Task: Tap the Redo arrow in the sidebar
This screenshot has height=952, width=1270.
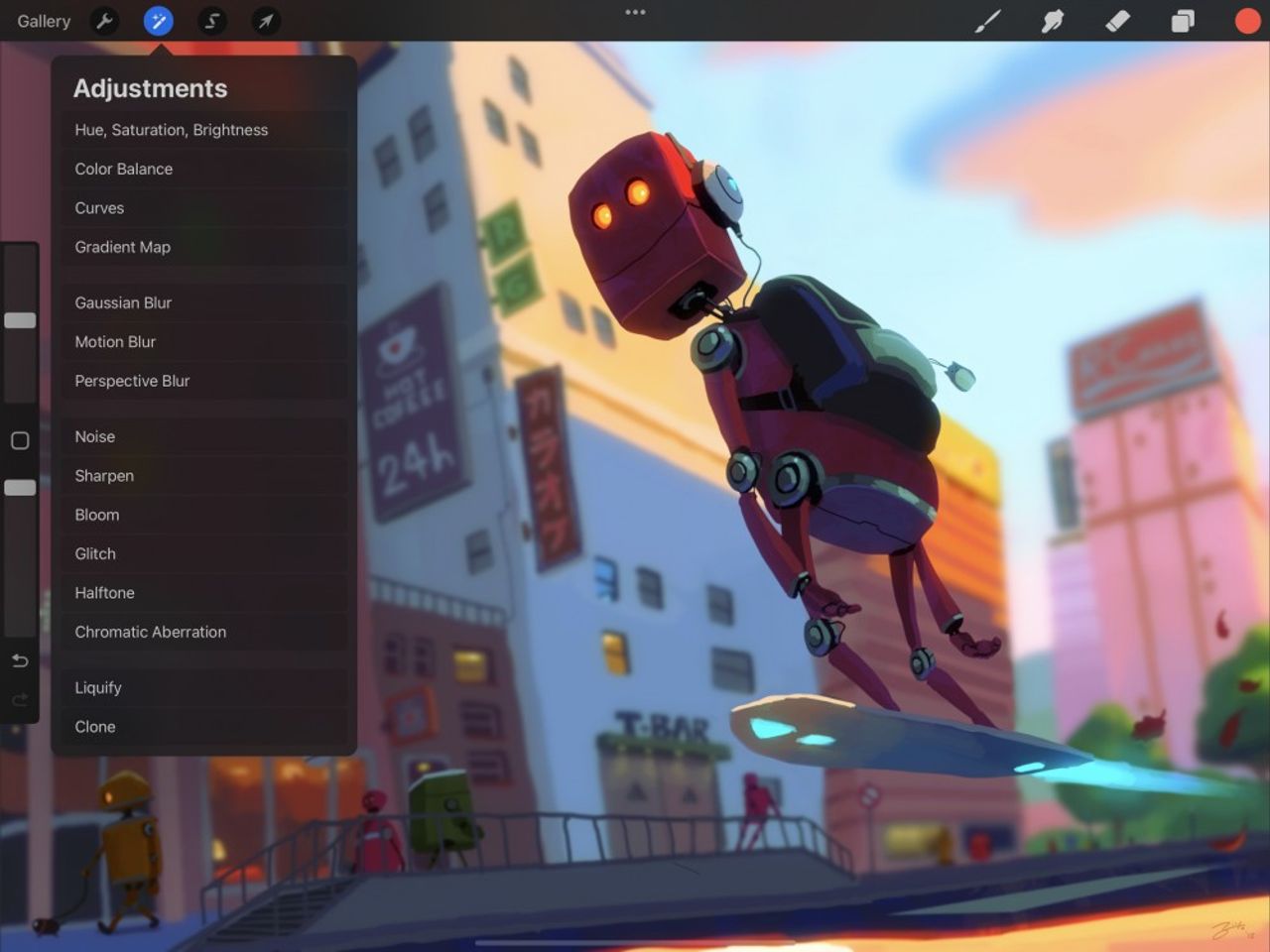Action: (20, 700)
